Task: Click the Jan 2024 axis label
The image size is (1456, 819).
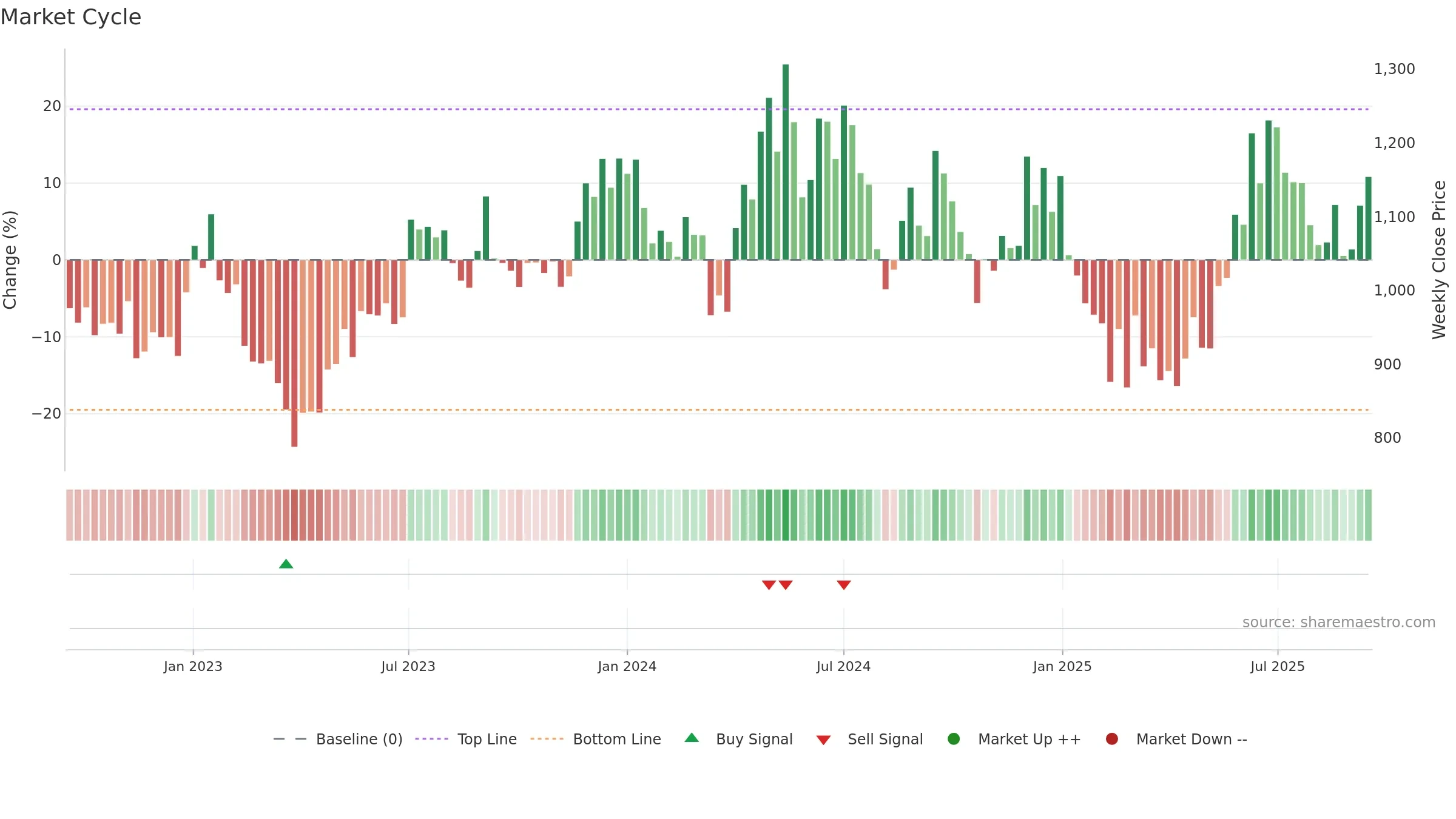Action: pos(627,666)
